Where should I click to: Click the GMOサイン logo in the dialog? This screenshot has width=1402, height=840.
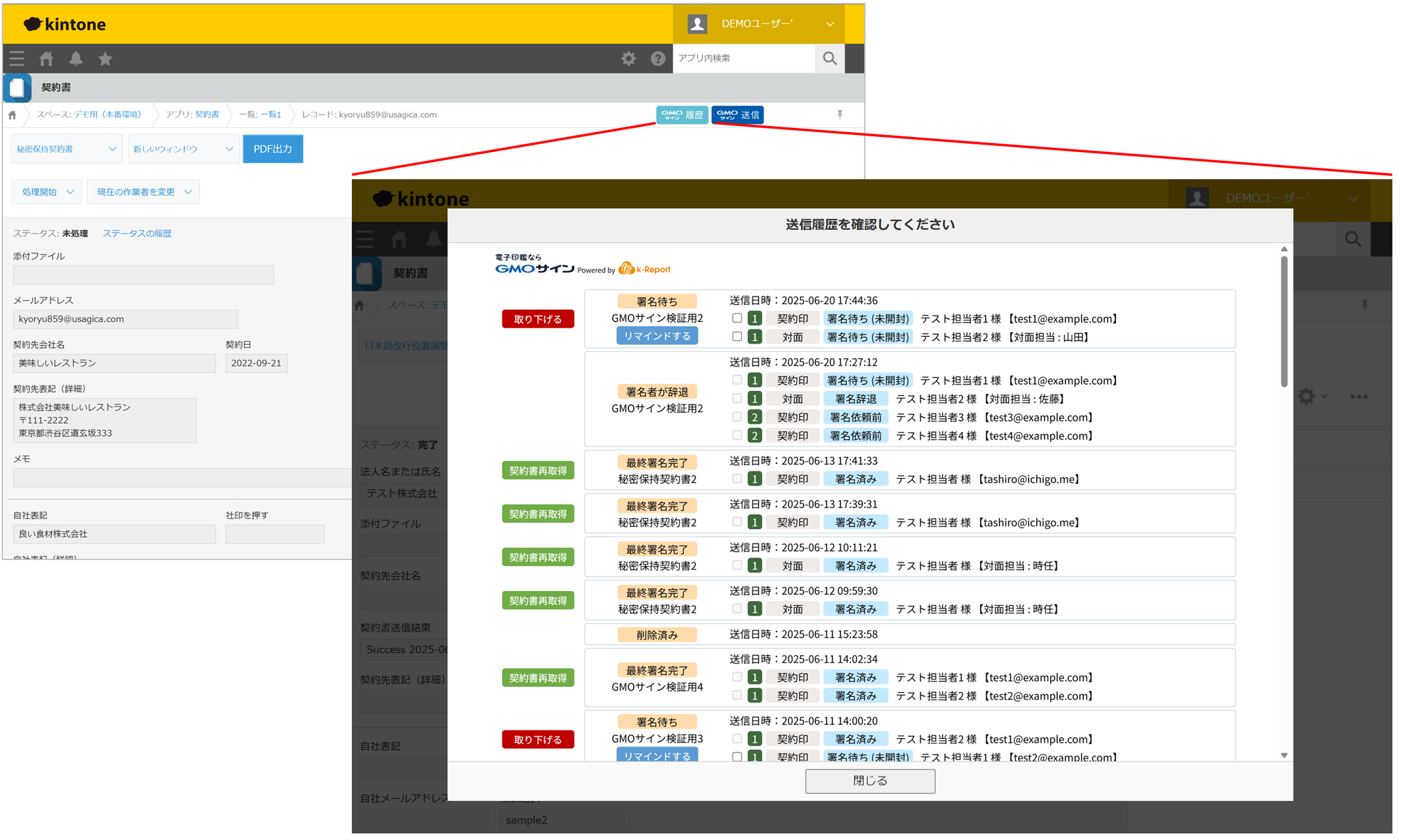coord(535,264)
